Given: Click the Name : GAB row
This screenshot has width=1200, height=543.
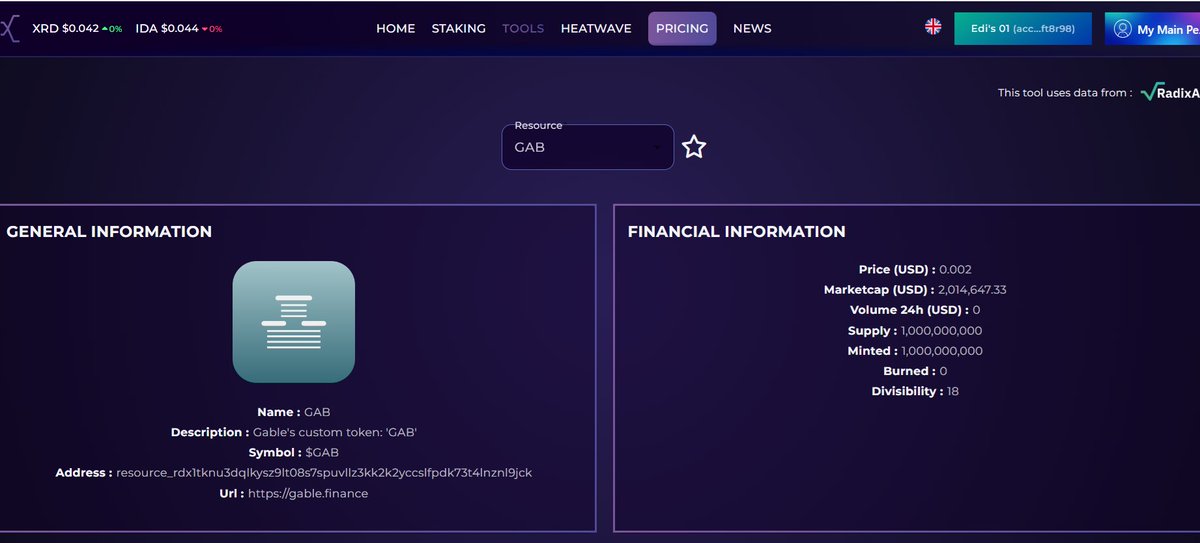Looking at the screenshot, I should [x=294, y=412].
